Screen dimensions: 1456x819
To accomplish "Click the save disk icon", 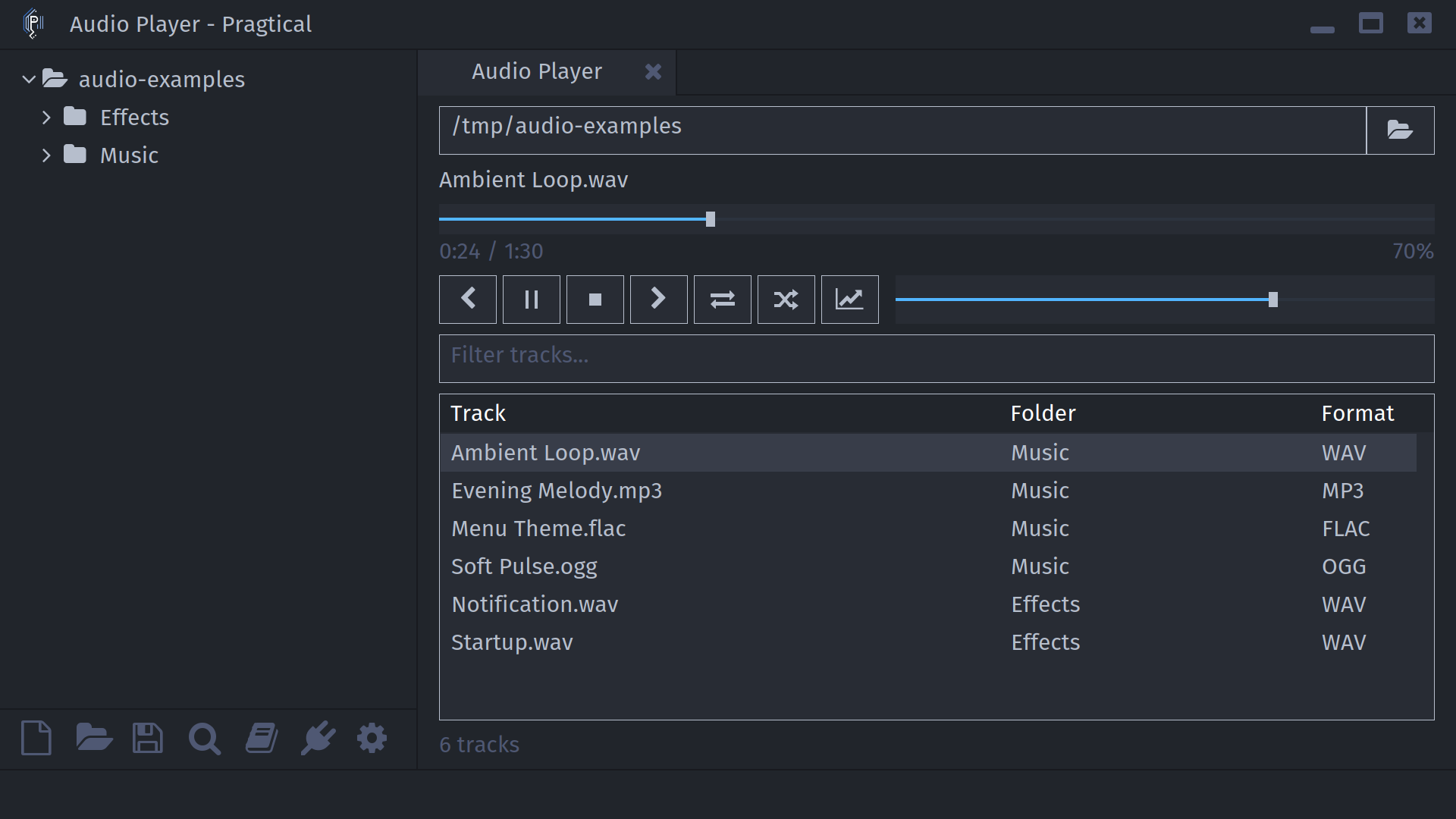I will point(147,738).
